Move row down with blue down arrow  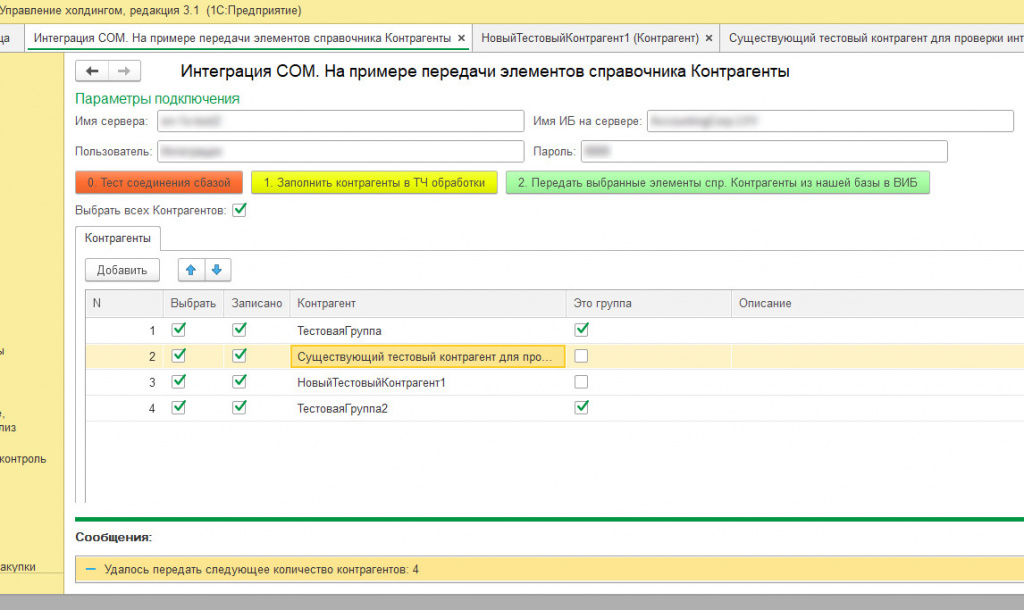click(x=217, y=270)
